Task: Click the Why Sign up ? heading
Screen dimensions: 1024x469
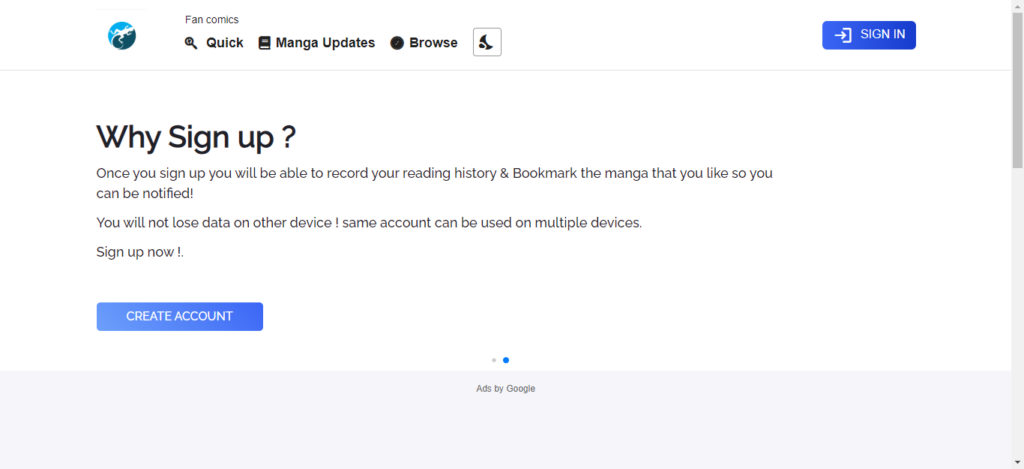Action: pyautogui.click(x=196, y=137)
